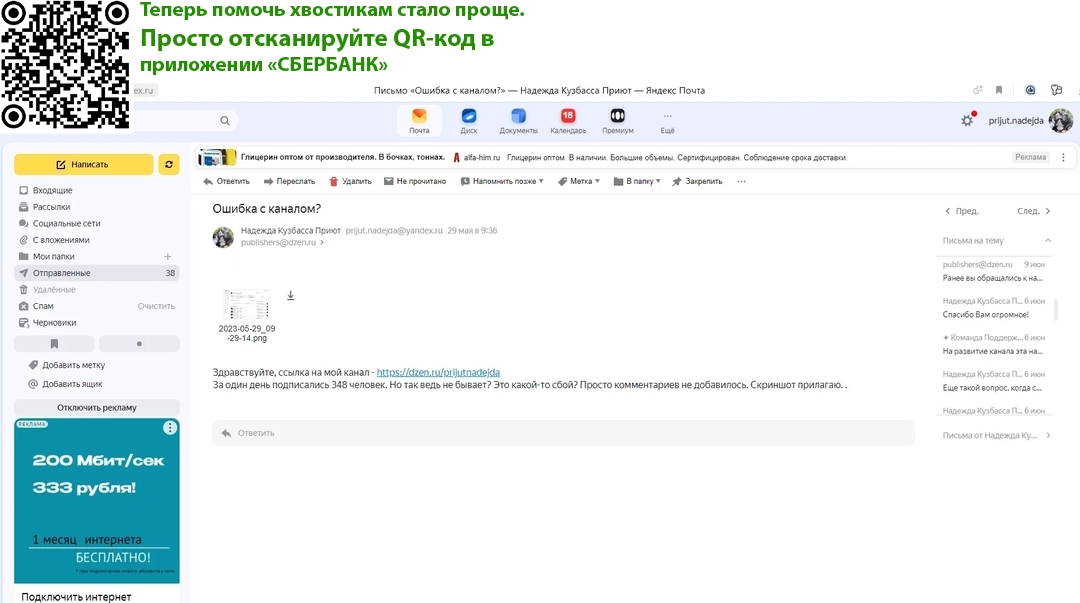Viewport: 1080px width, 603px height.
Task: Filter by flagged bookmark button
Action: pos(54,343)
